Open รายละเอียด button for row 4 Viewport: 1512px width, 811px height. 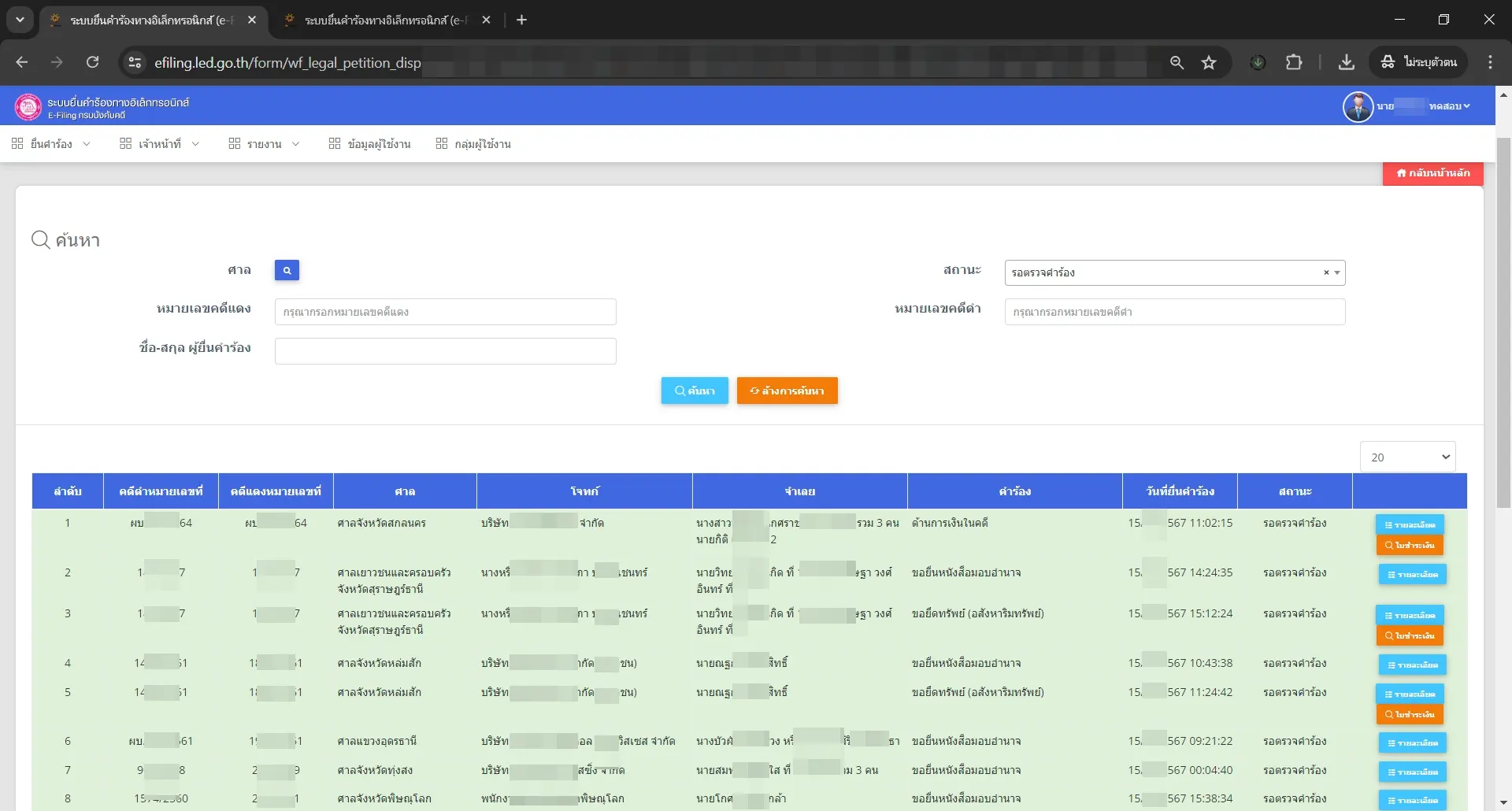1413,665
